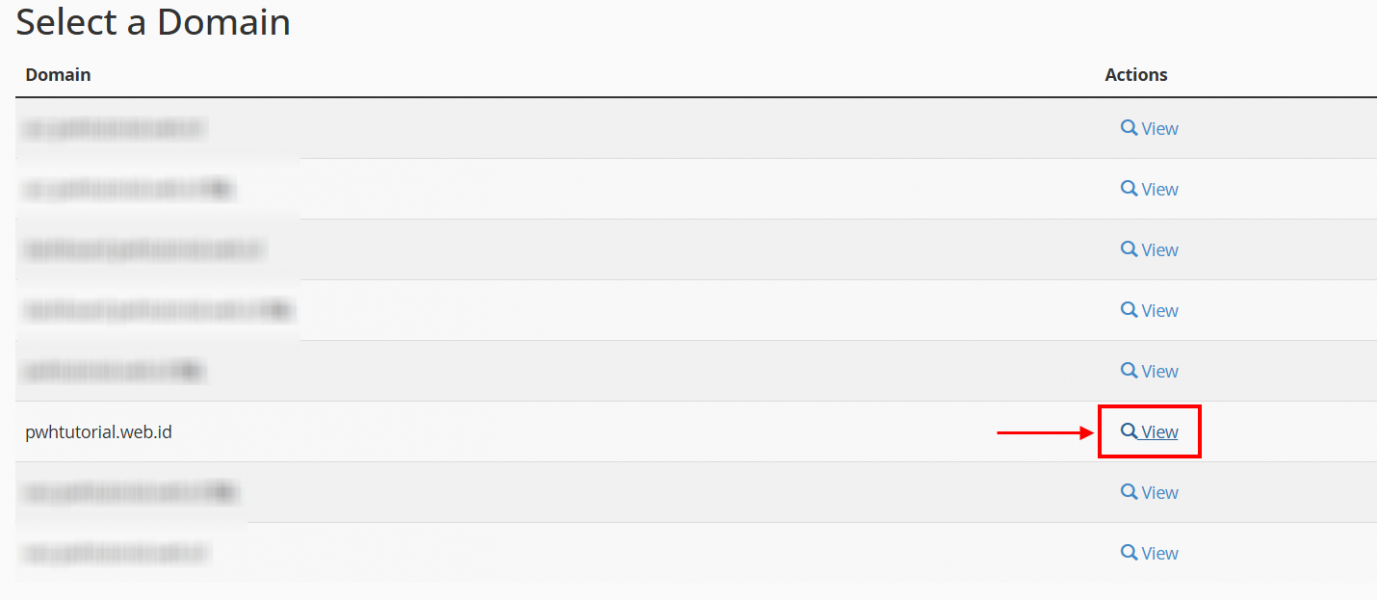Screen dimensions: 1377x600
Task: Click the Domain column header
Action: coord(58,75)
